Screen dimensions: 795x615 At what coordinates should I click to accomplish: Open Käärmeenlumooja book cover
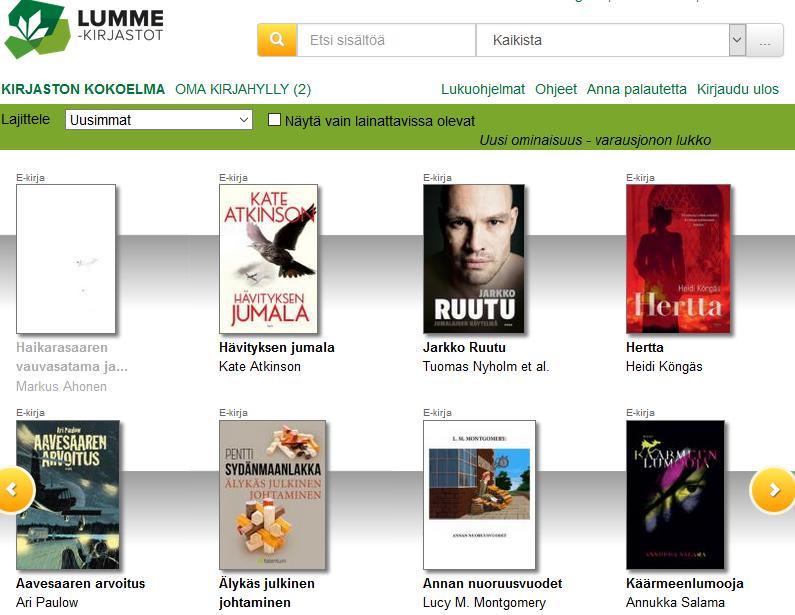coord(675,495)
